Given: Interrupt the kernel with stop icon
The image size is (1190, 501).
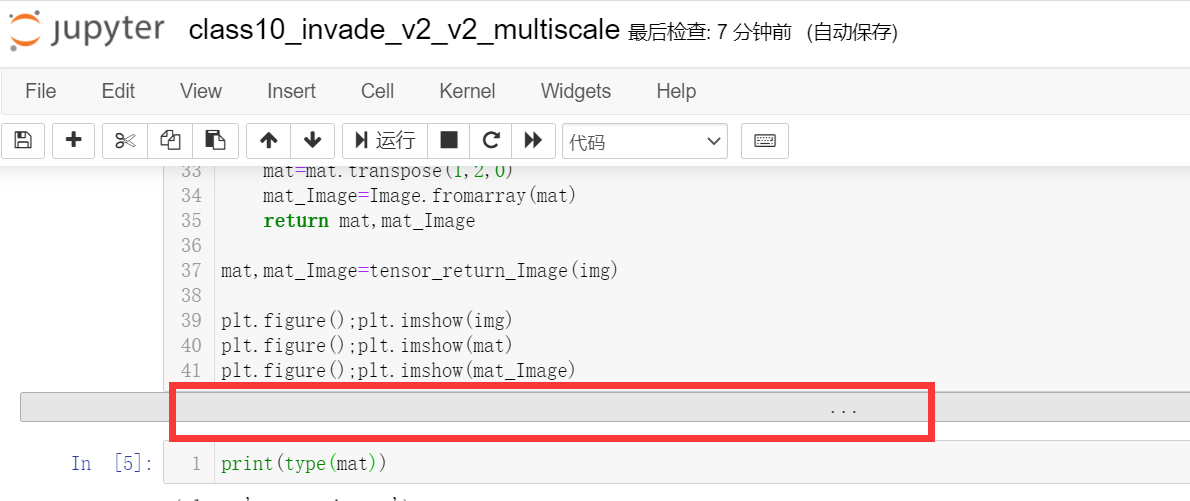Looking at the screenshot, I should (449, 141).
